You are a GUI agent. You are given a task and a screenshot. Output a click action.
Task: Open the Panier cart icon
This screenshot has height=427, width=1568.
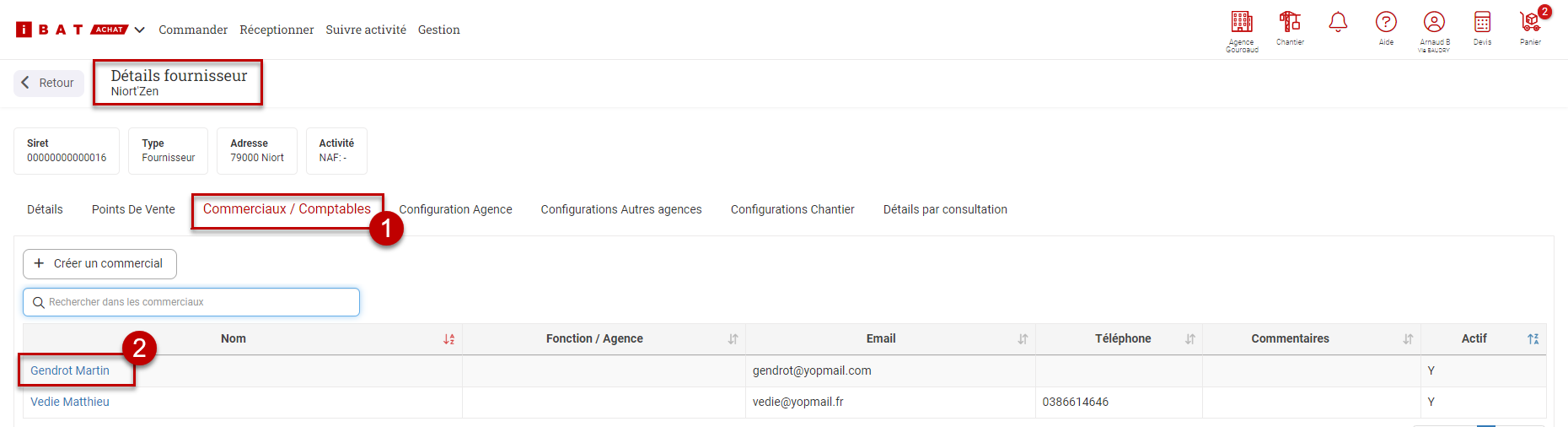(x=1530, y=23)
